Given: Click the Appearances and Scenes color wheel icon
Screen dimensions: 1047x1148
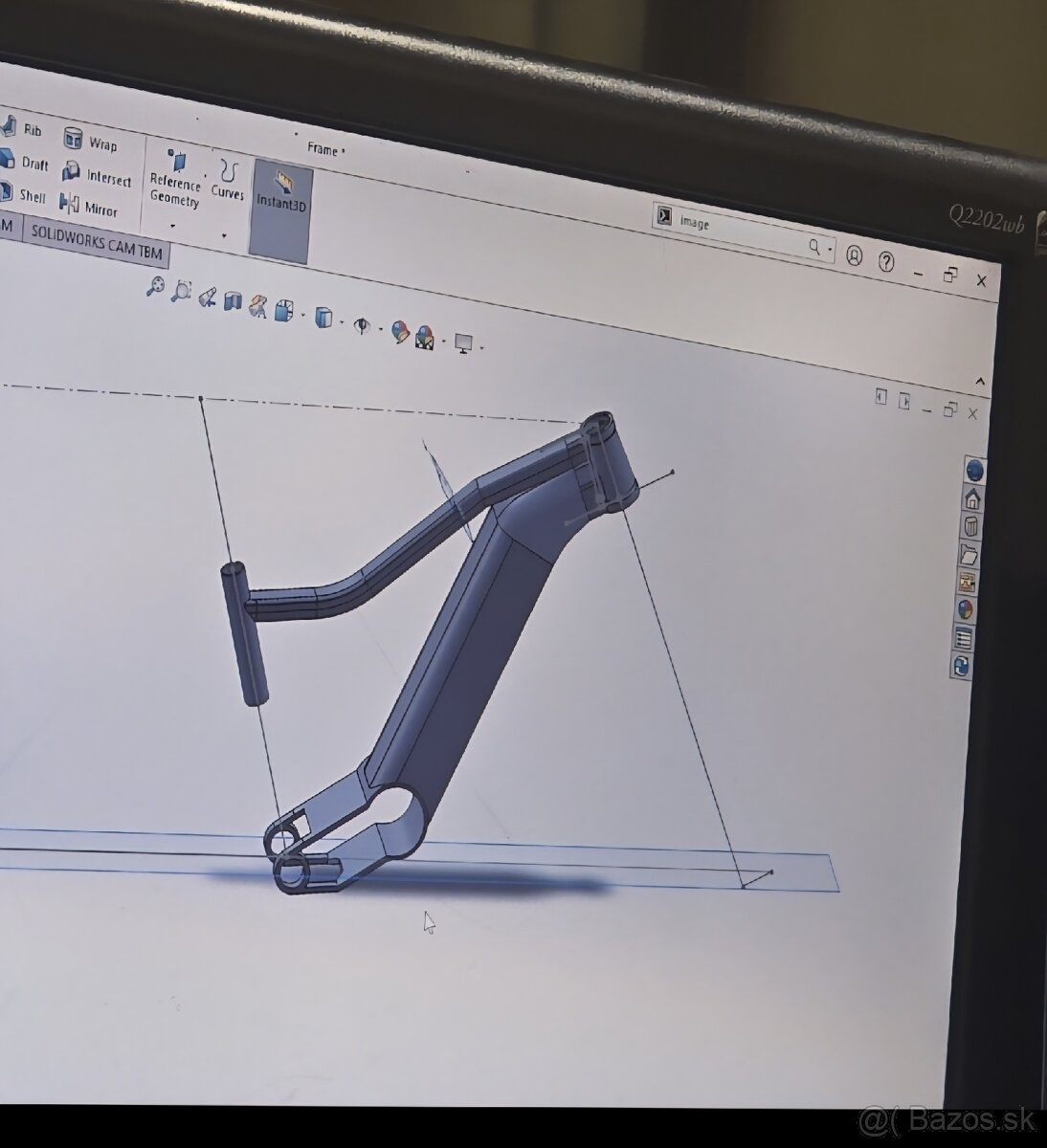Looking at the screenshot, I should point(965,608).
